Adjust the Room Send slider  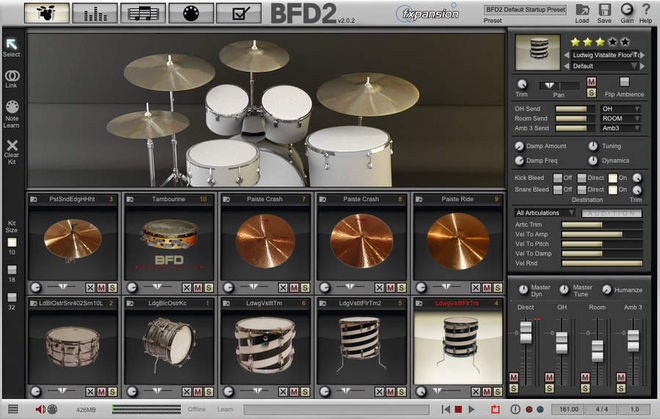tap(574, 119)
